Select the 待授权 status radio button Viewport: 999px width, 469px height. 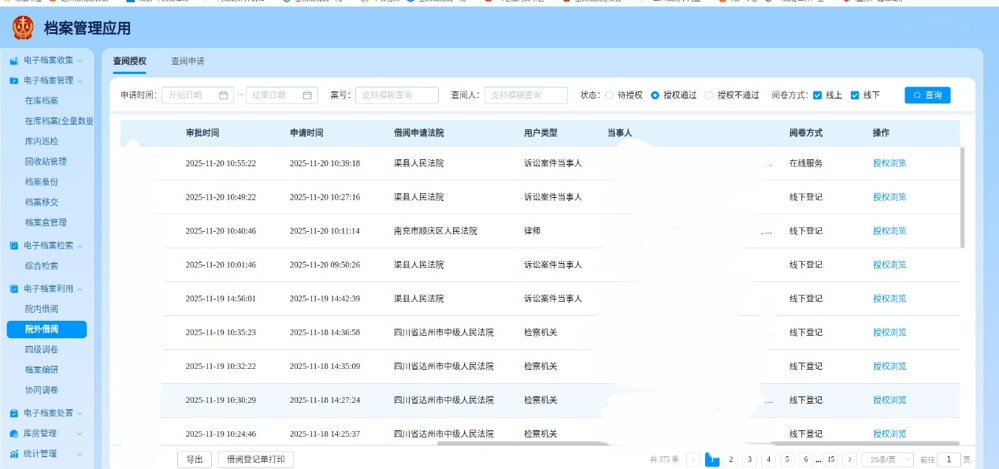point(610,96)
